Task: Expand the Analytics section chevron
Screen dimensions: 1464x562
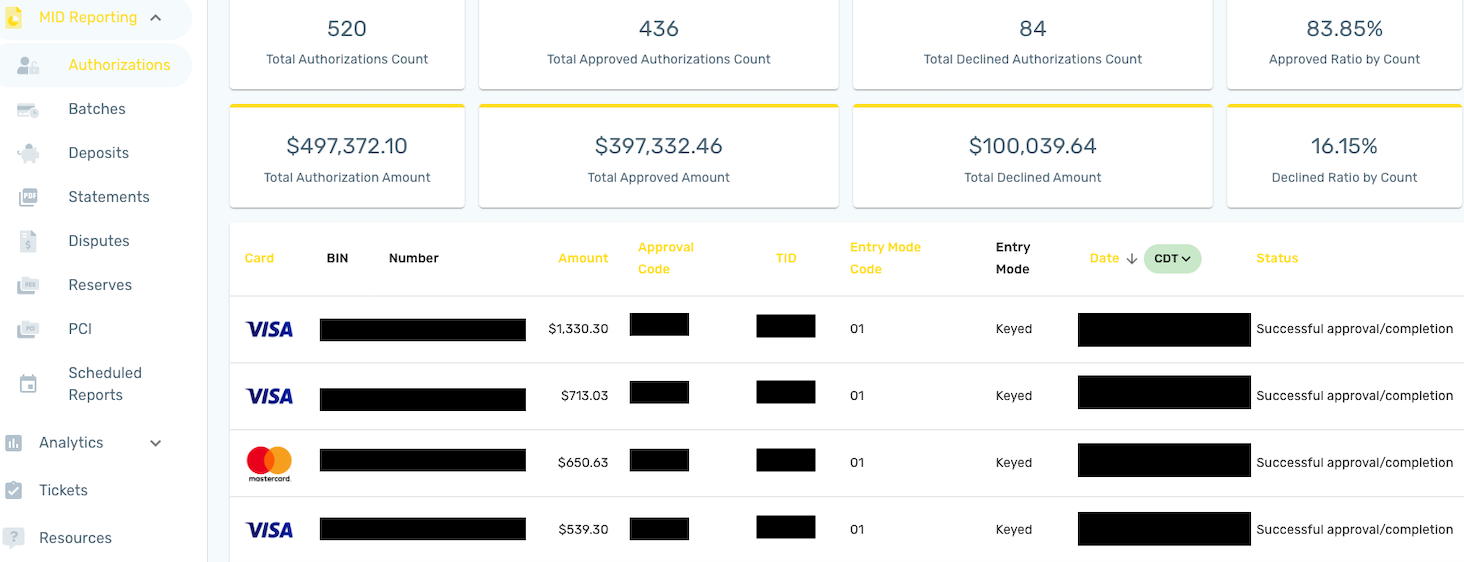Action: (x=155, y=443)
